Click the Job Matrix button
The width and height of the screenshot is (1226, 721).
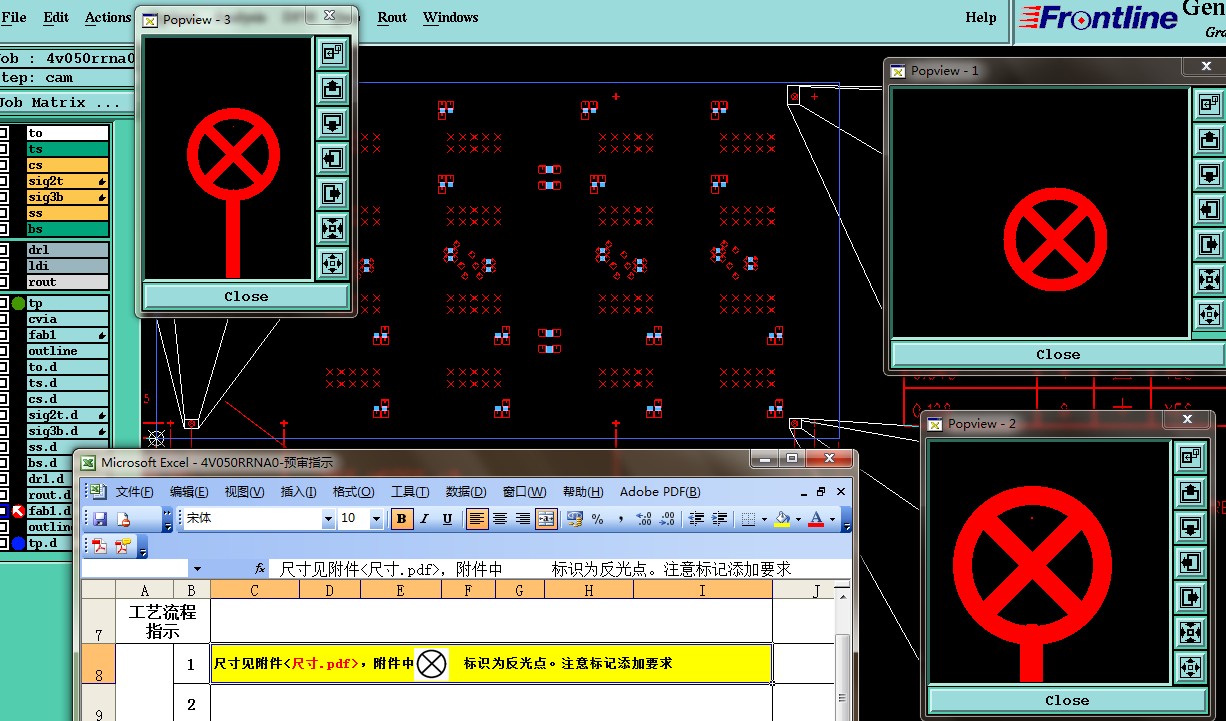click(x=60, y=103)
